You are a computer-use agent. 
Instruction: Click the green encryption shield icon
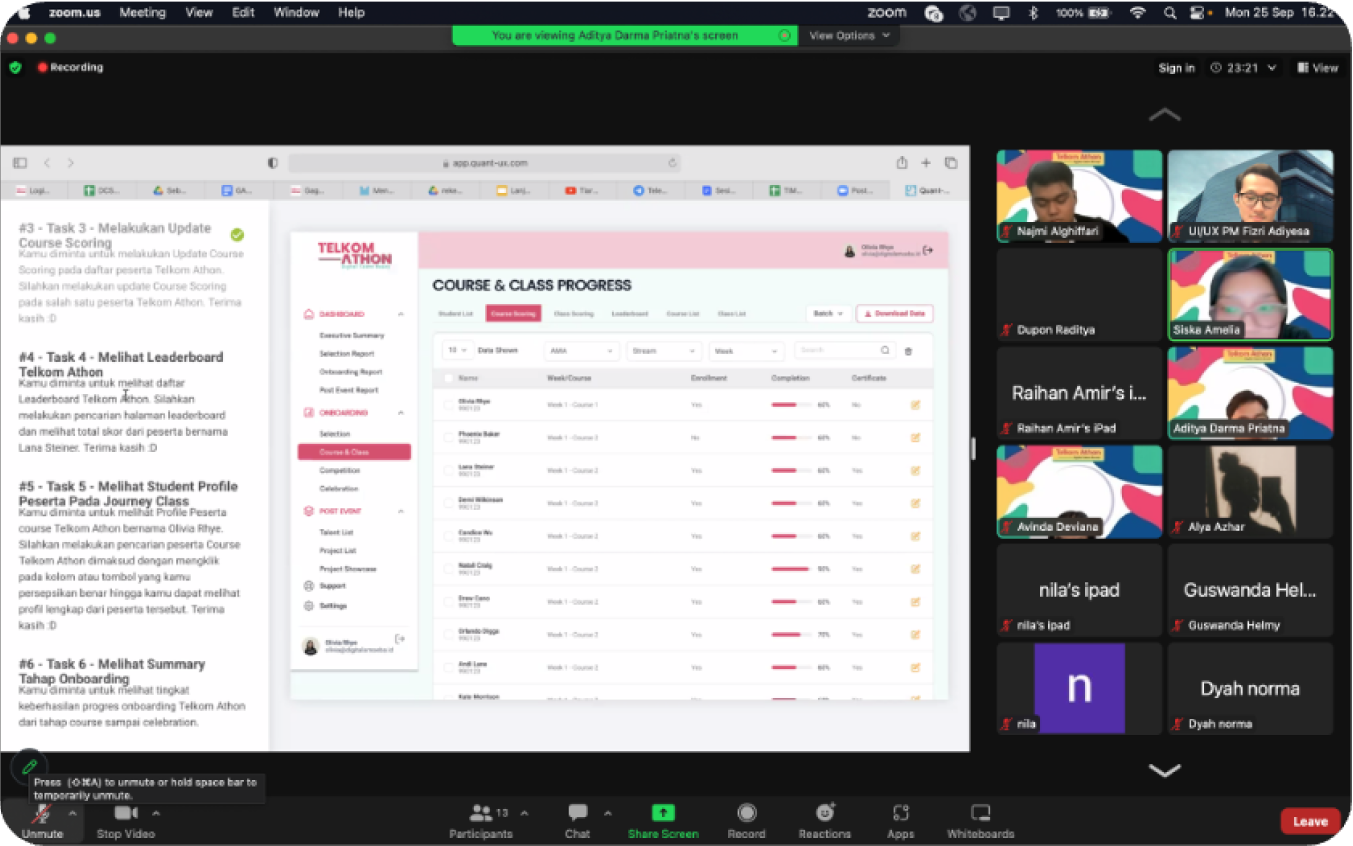[x=15, y=67]
